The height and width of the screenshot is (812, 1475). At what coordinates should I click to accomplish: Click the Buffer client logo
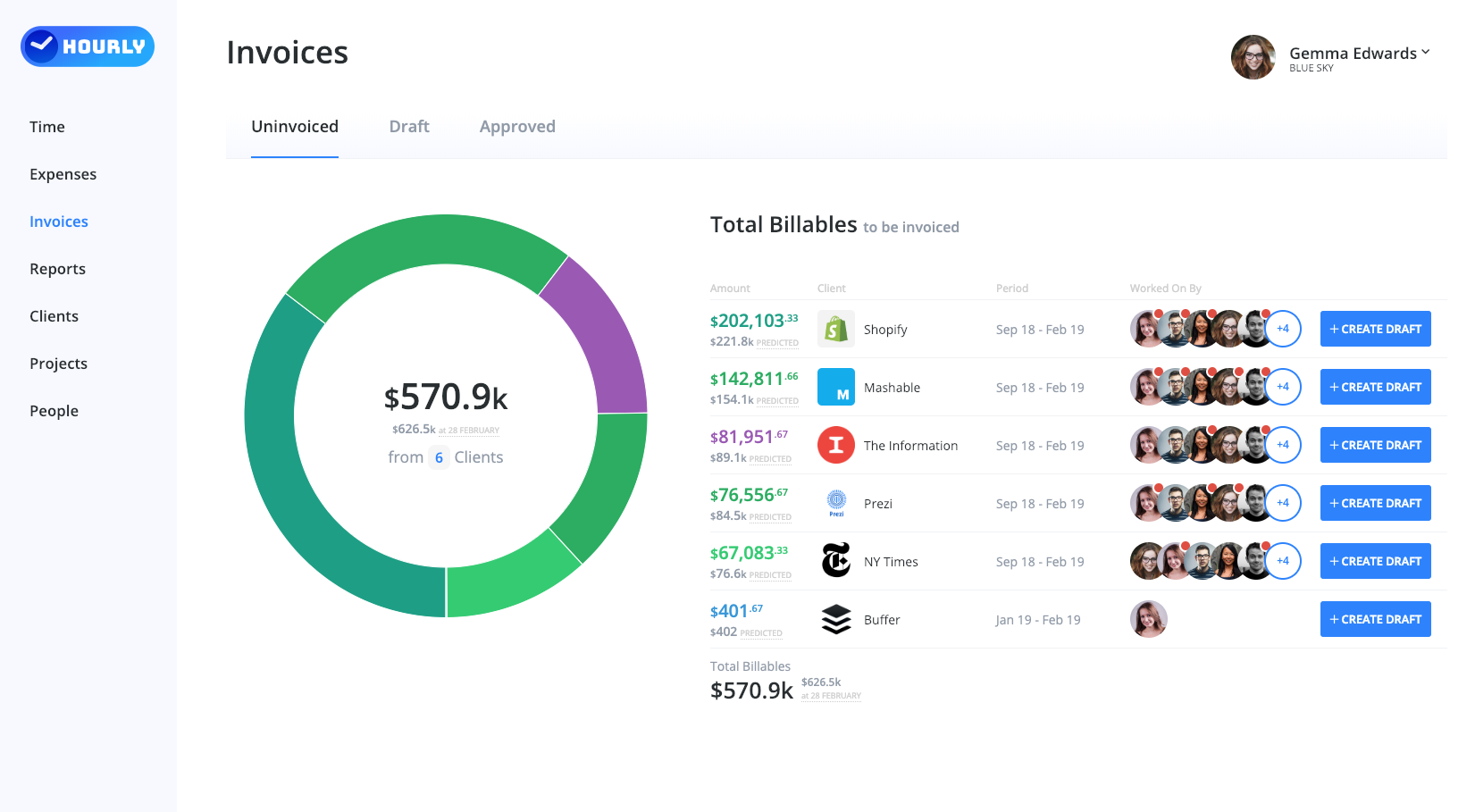click(x=836, y=619)
